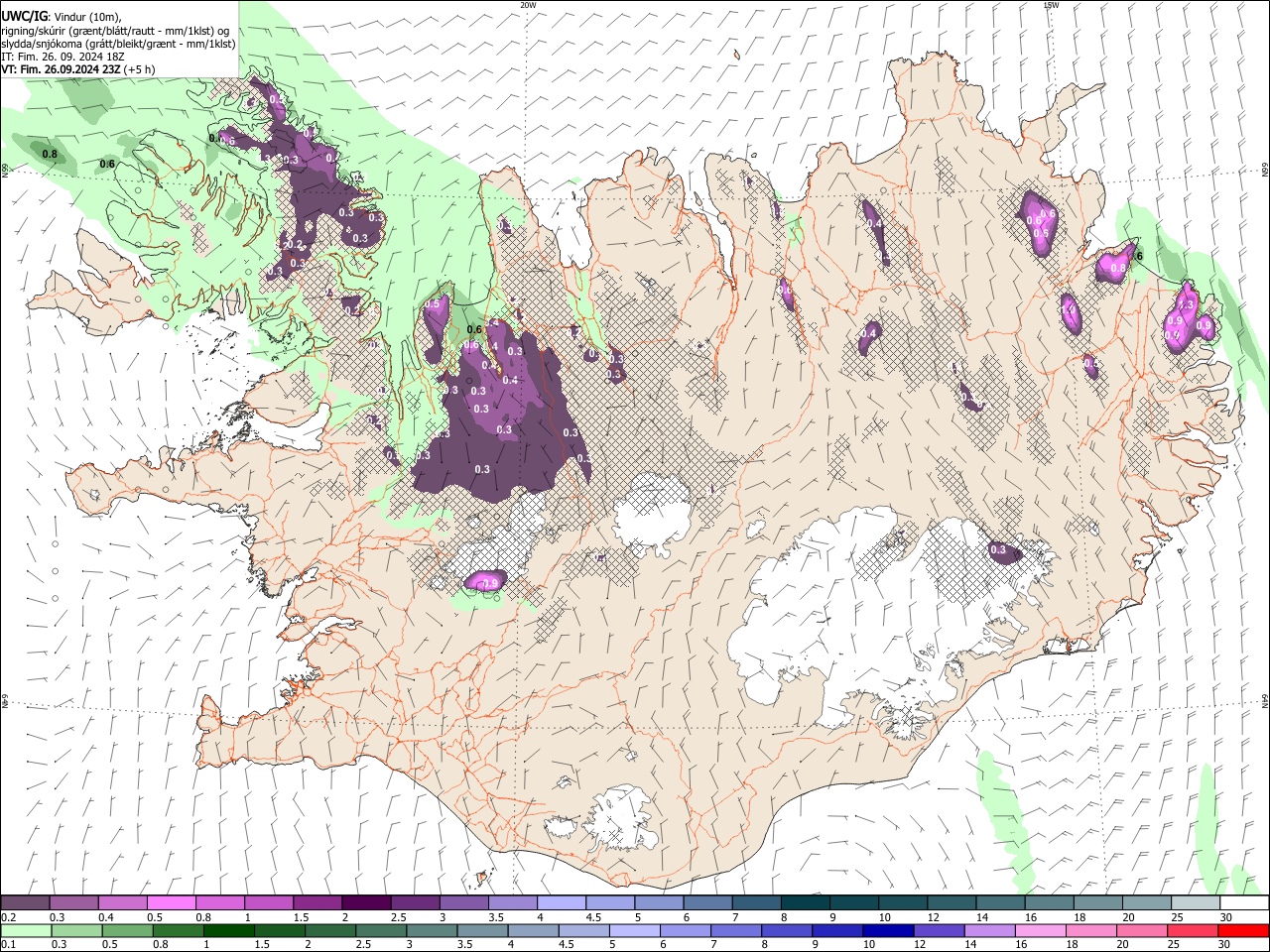The height and width of the screenshot is (952, 1270).
Task: Click the 15W longitude label at top
Action: pyautogui.click(x=1051, y=5)
